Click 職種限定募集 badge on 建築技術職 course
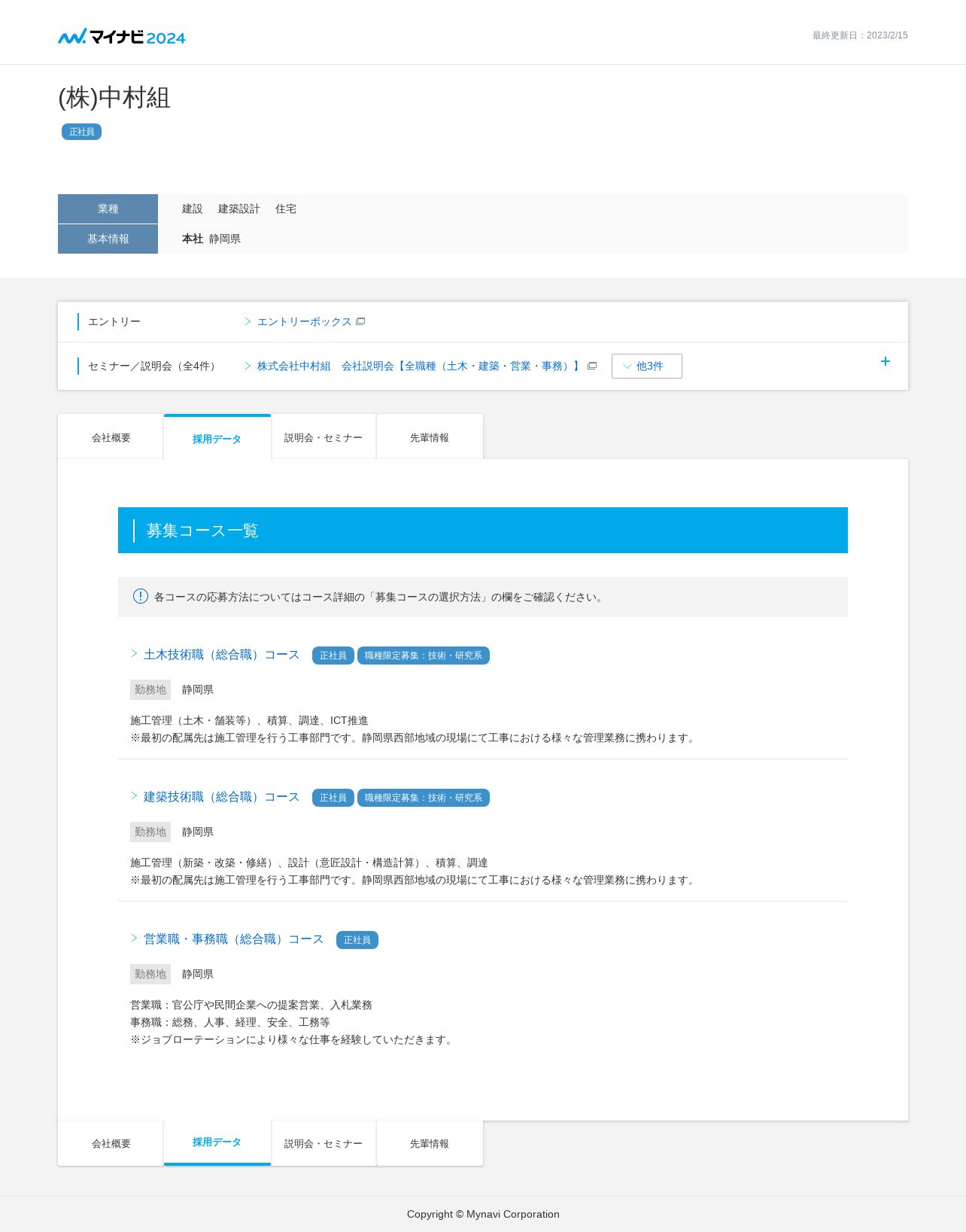The height and width of the screenshot is (1232, 966). point(424,798)
